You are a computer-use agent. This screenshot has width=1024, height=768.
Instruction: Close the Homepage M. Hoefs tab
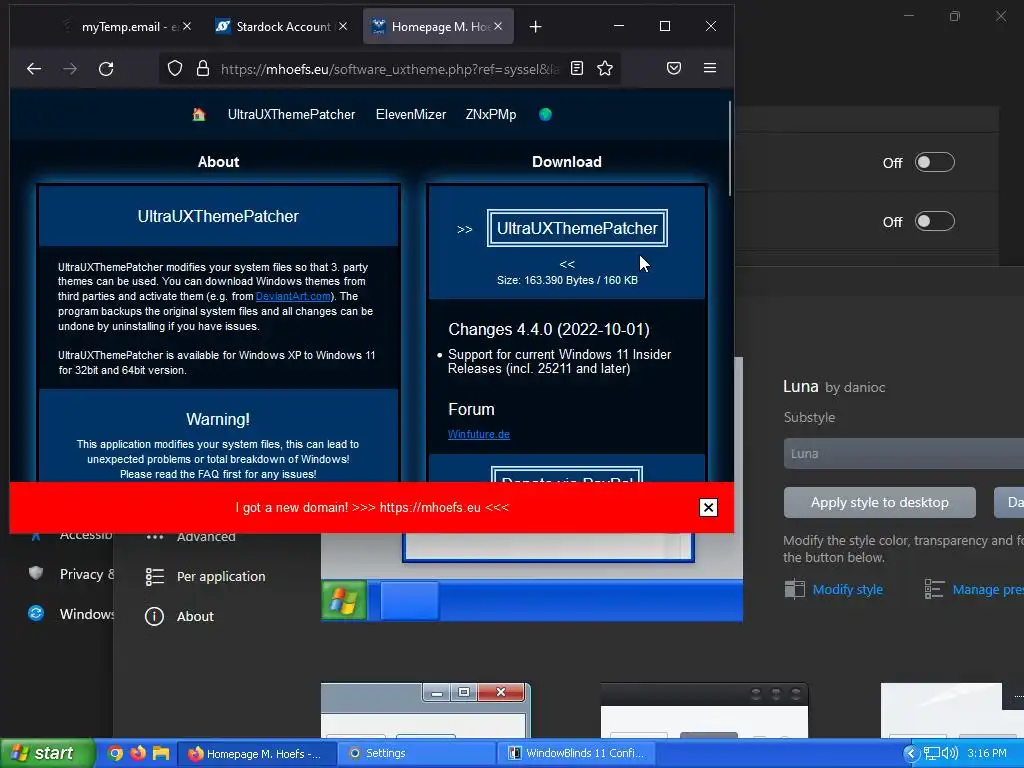click(x=498, y=27)
